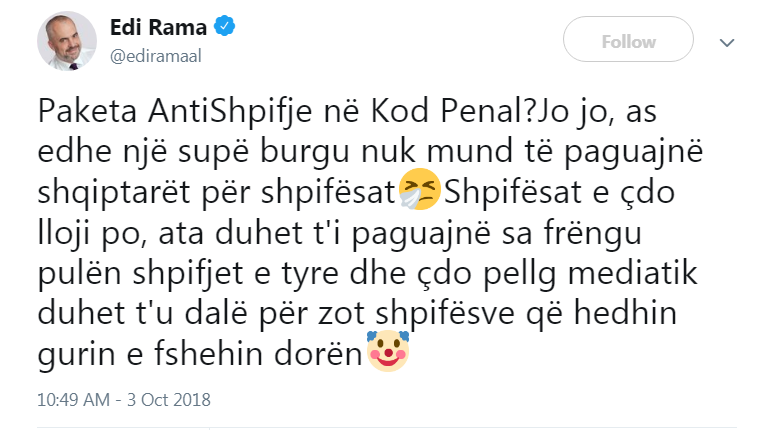Expand the tweet options chevron

728,42
